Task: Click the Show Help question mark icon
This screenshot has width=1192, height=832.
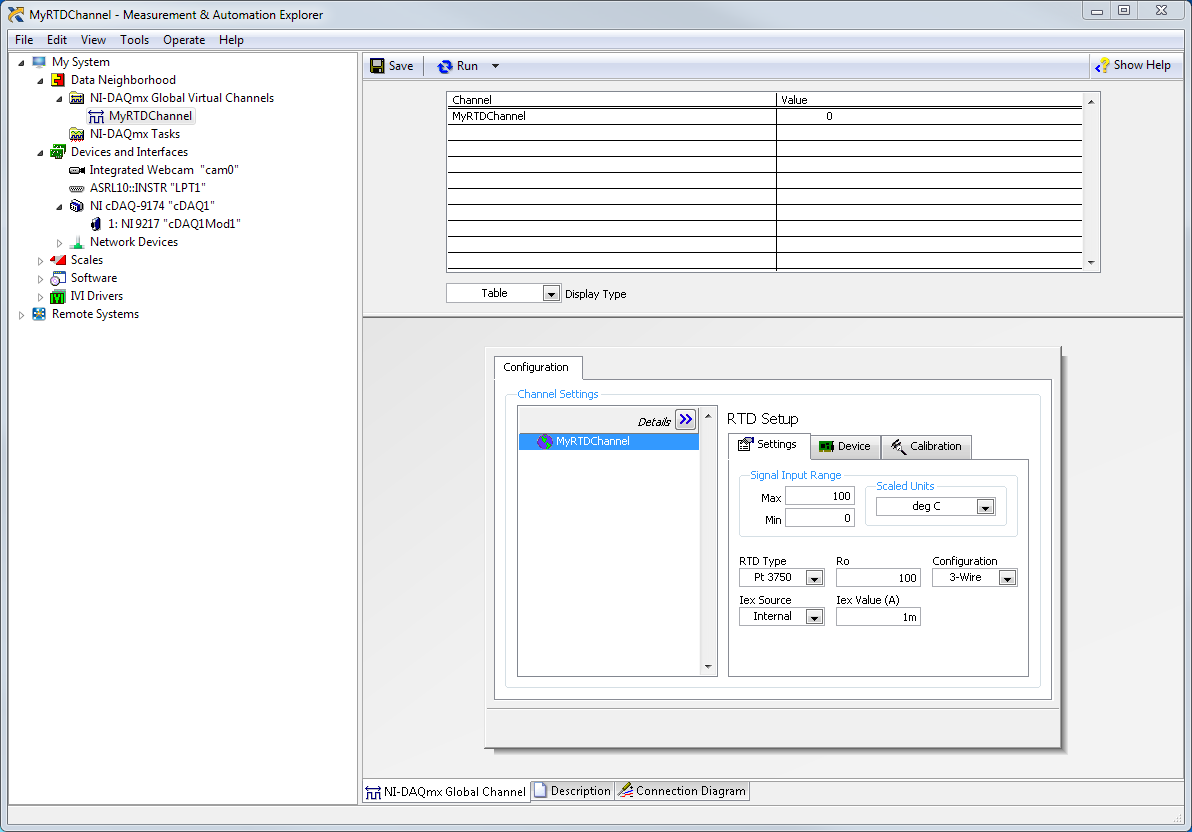Action: click(x=1102, y=66)
